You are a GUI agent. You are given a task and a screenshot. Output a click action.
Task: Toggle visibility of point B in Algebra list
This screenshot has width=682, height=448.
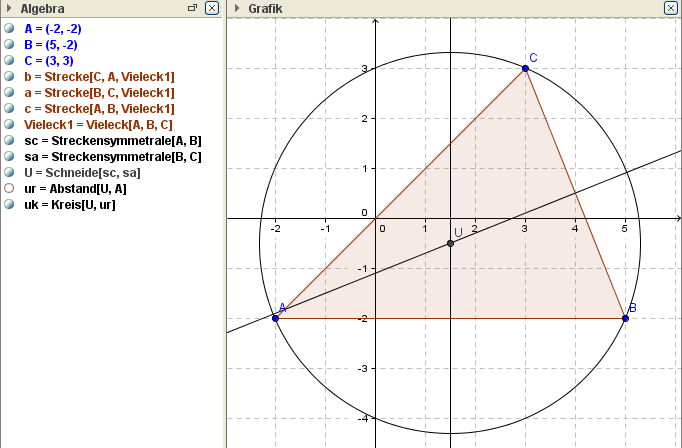[9, 45]
